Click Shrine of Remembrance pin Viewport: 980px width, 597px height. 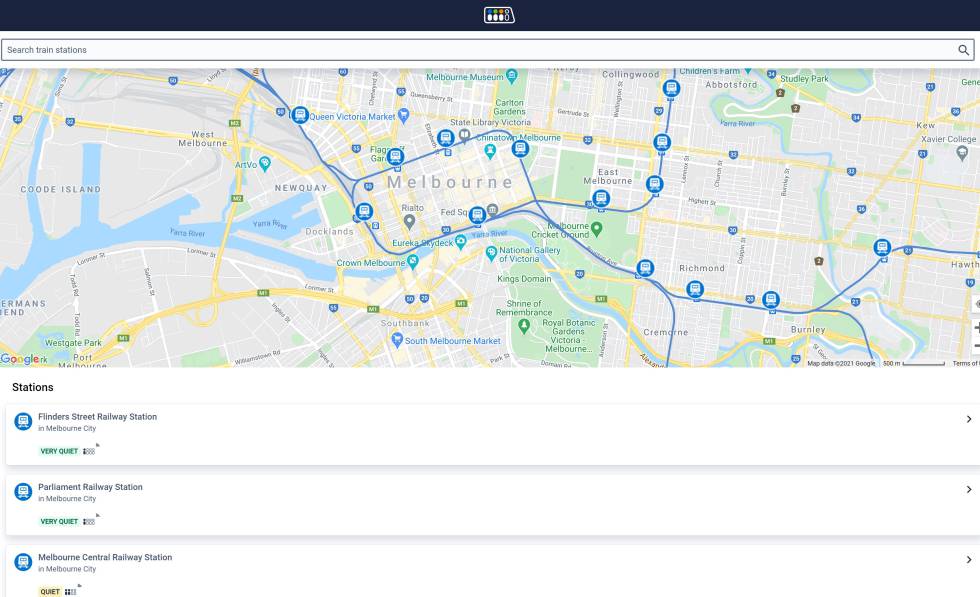tap(524, 325)
